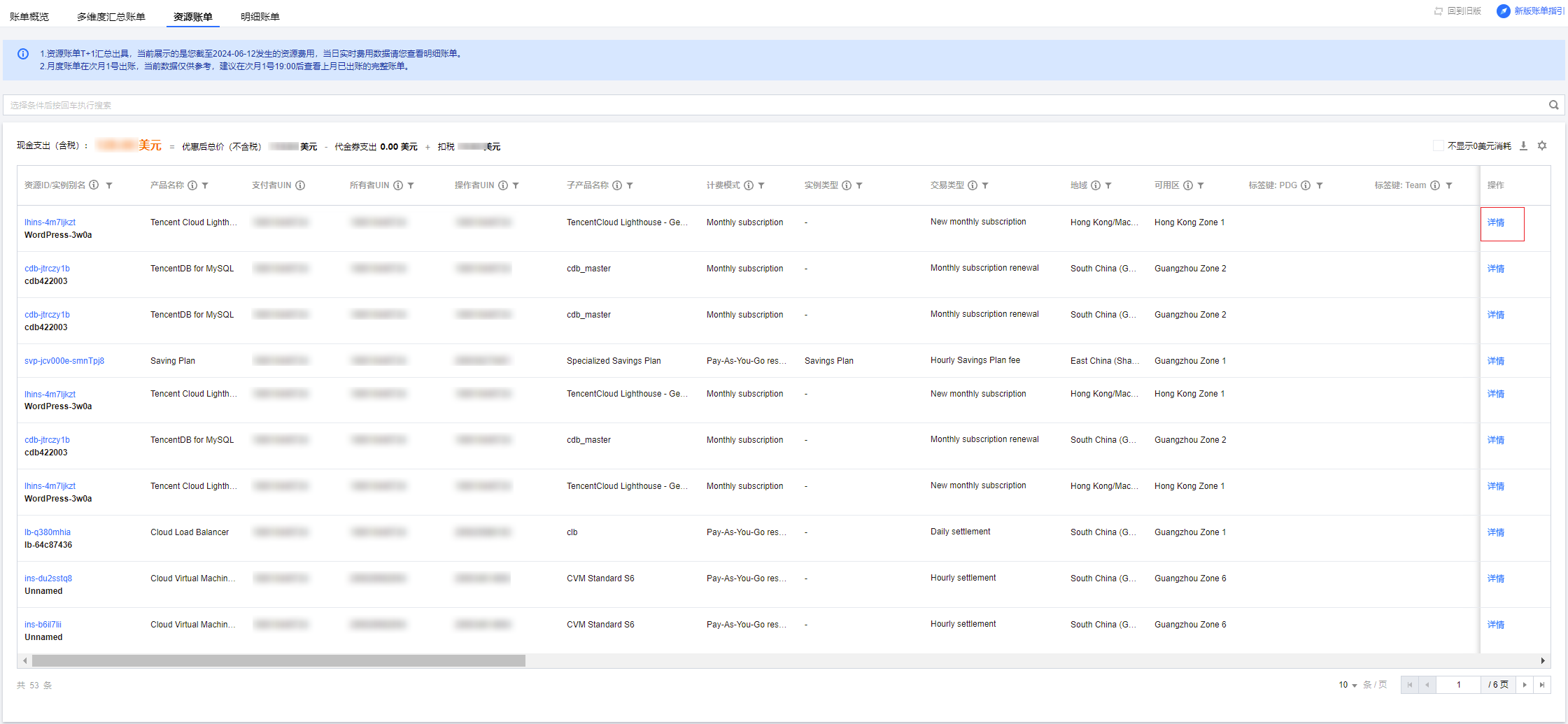Screen dimensions: 1568x724
Task: Click the search magnifier icon
Action: (1553, 105)
